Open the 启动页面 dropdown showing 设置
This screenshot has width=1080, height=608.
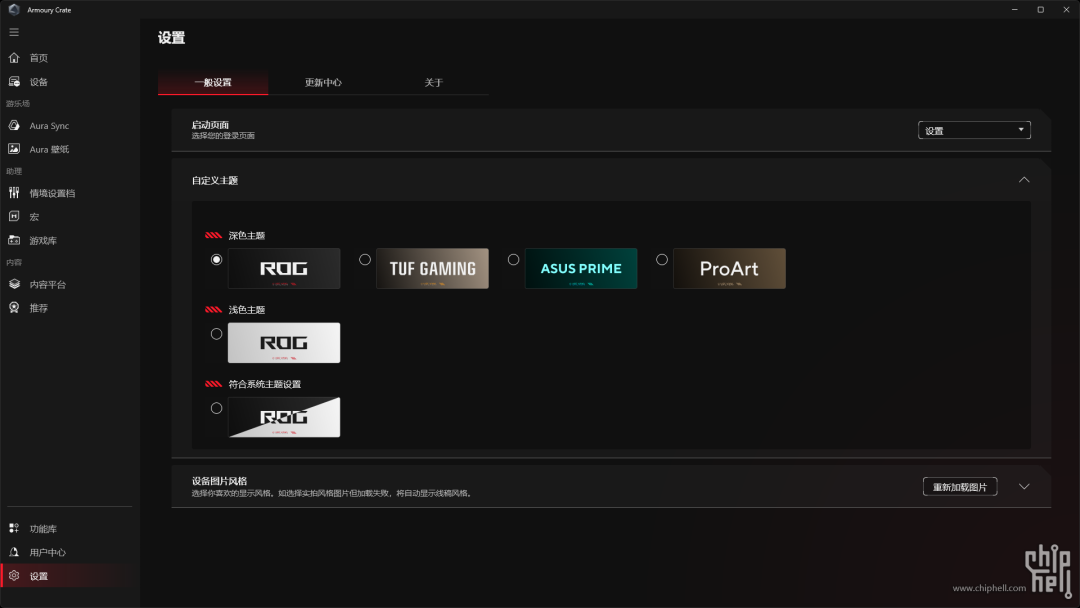(974, 130)
